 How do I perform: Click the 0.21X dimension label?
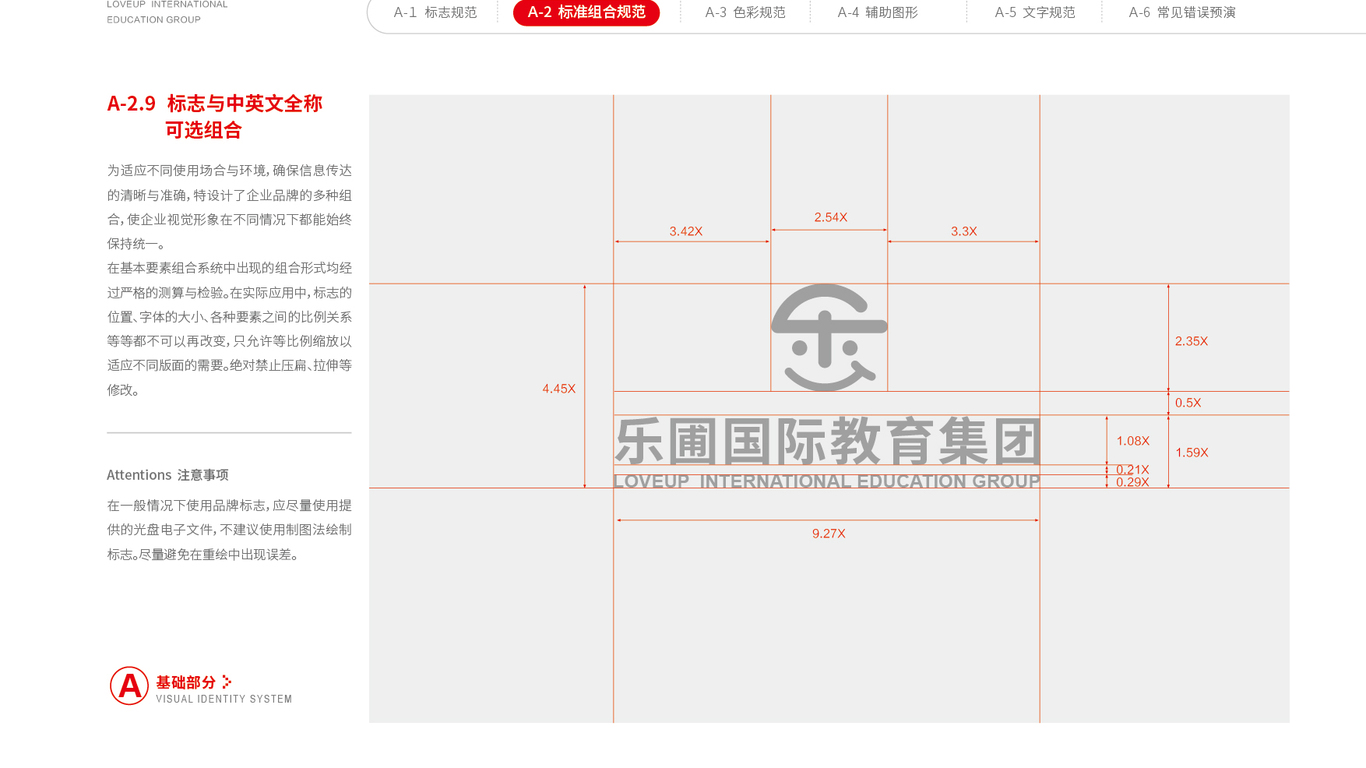click(x=1133, y=470)
